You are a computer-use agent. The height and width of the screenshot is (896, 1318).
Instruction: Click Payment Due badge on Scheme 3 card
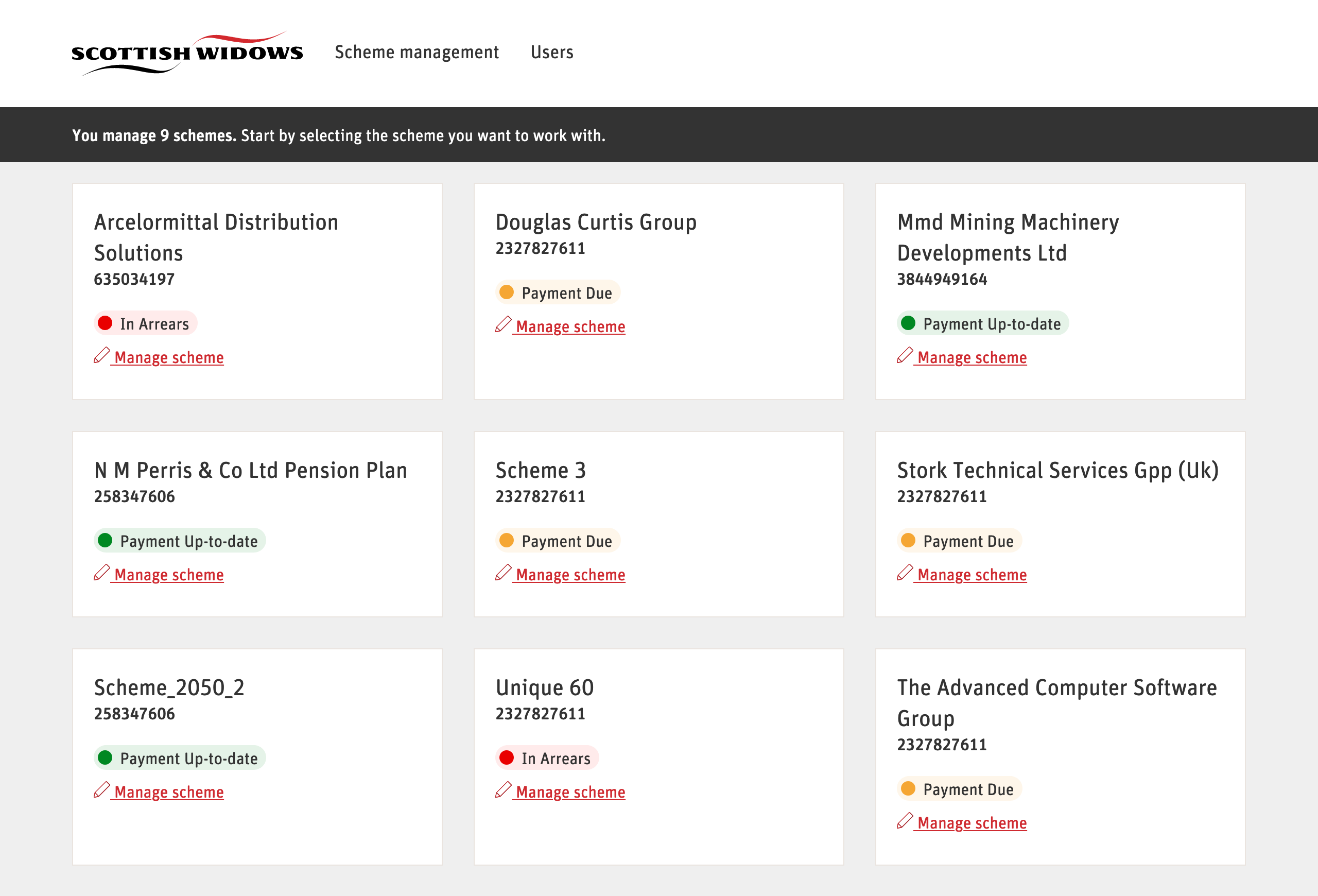coord(558,541)
